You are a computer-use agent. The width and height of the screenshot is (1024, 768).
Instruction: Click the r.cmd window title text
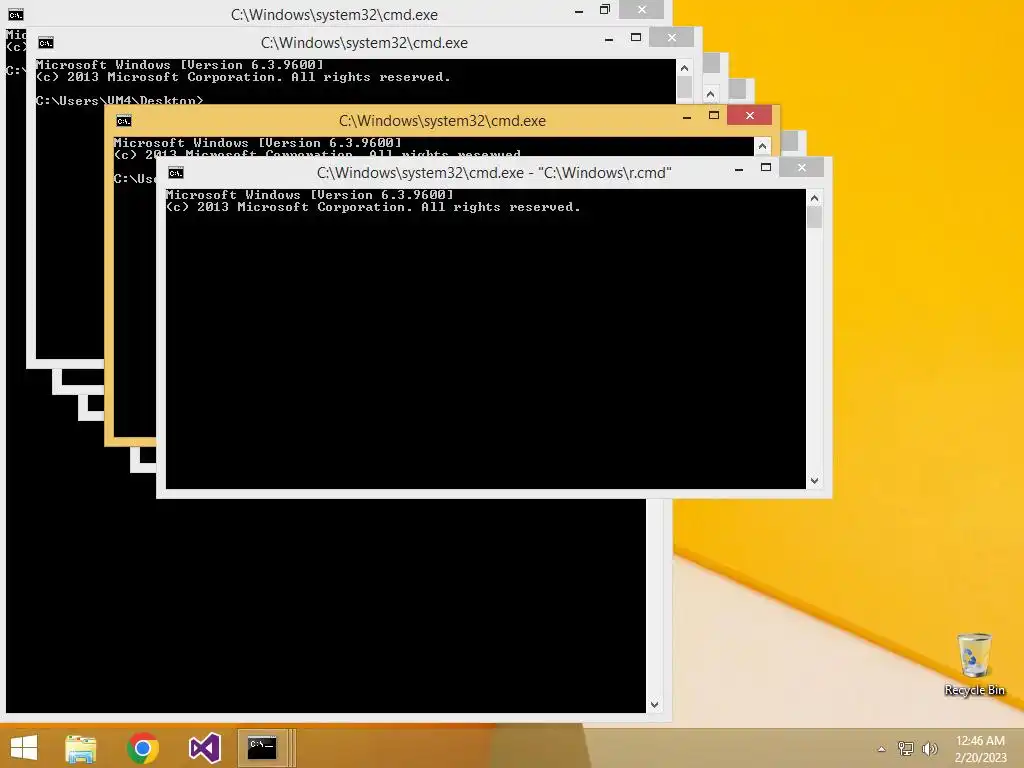[x=494, y=173]
